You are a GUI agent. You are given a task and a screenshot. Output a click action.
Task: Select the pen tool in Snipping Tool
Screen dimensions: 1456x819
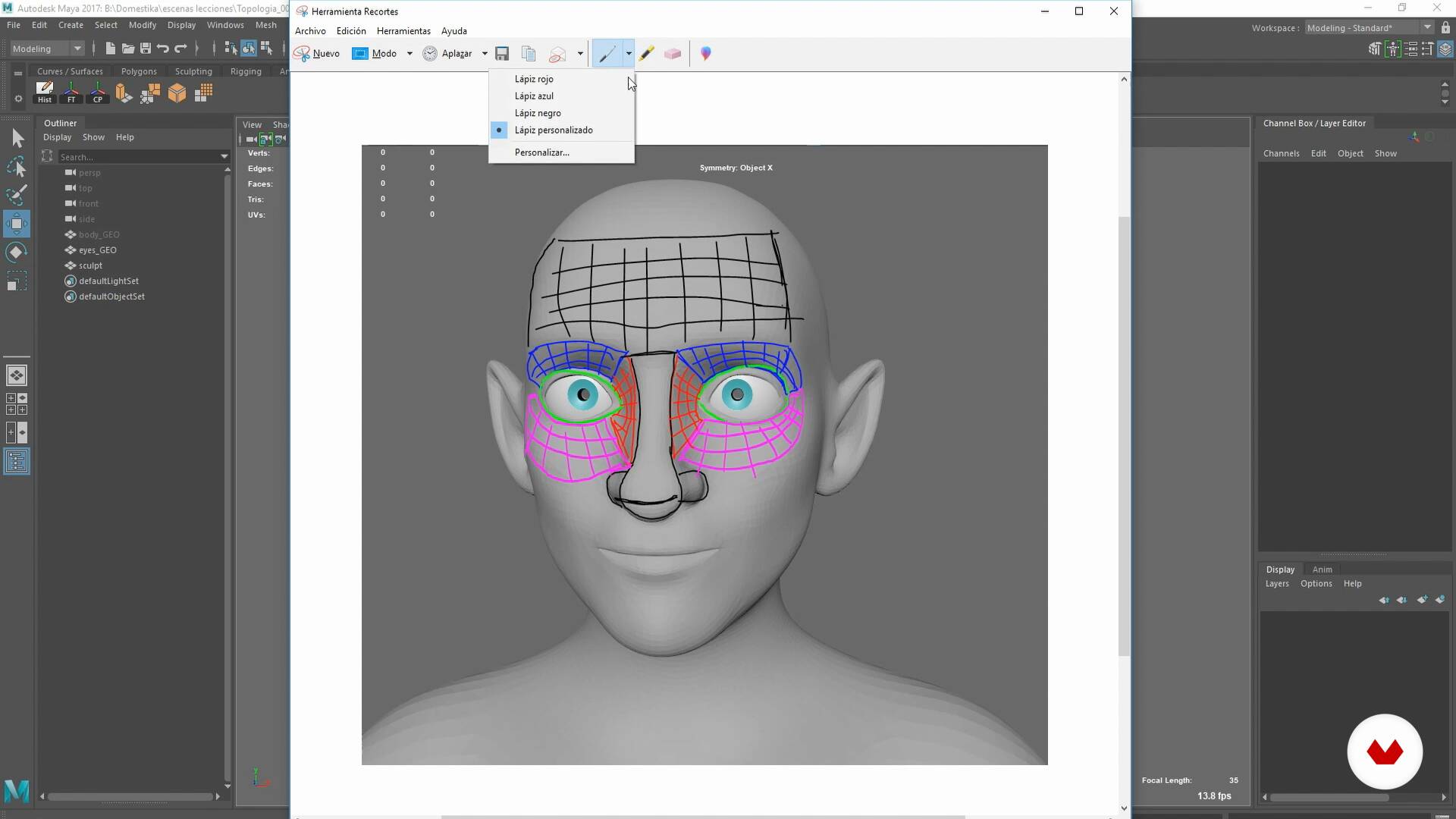[x=607, y=54]
